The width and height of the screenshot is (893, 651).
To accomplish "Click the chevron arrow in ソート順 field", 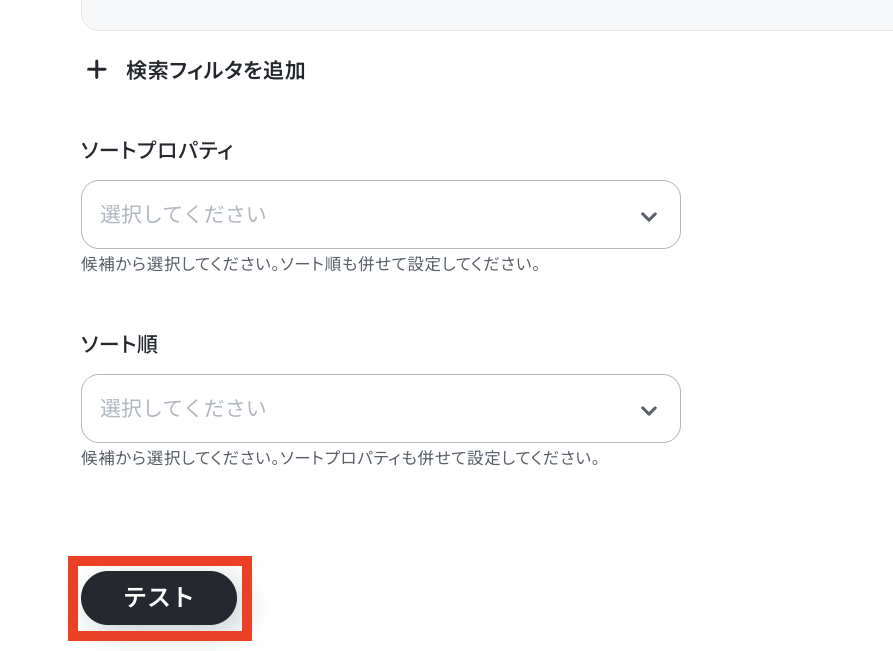I will [648, 410].
